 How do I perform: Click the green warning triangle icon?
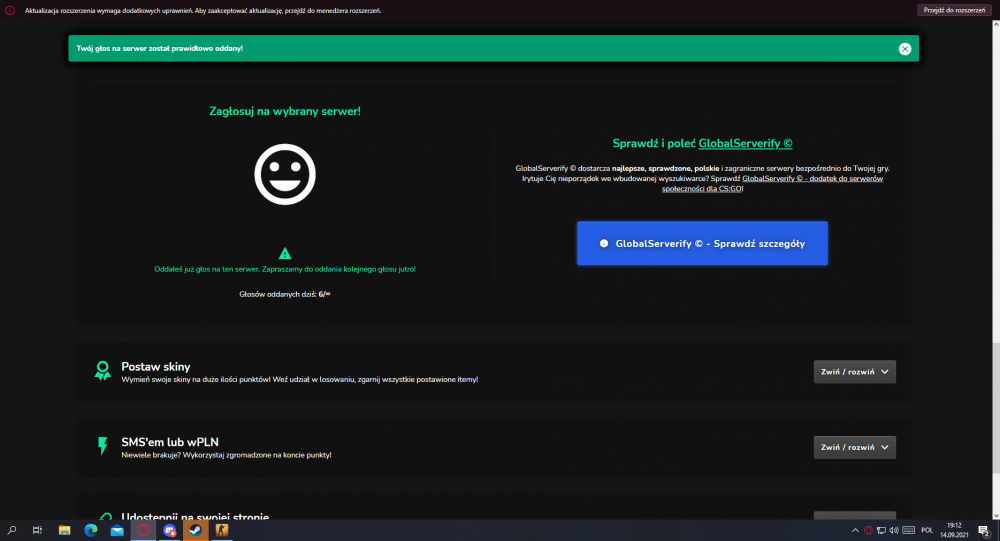click(x=284, y=253)
